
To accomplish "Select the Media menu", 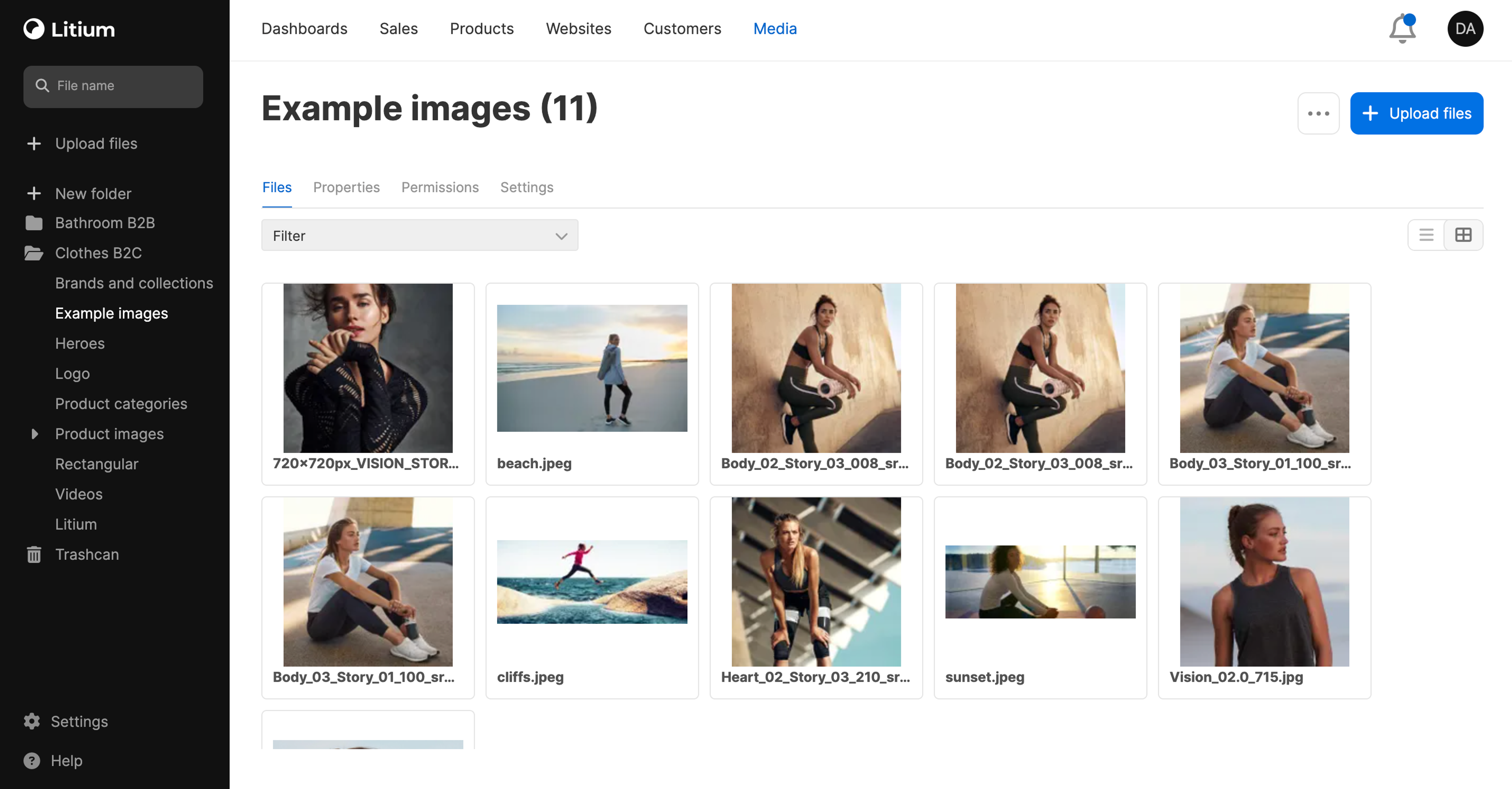I will pyautogui.click(x=775, y=29).
